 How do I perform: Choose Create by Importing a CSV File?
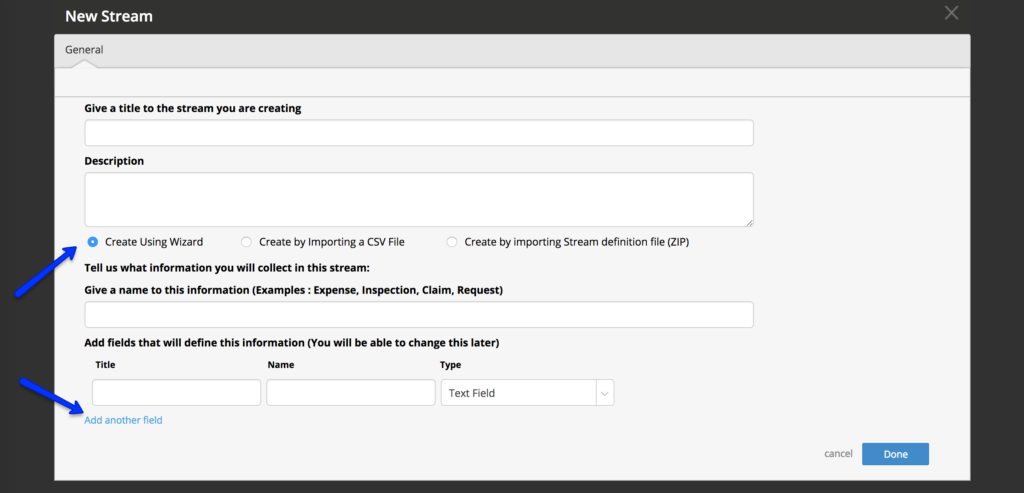click(247, 242)
